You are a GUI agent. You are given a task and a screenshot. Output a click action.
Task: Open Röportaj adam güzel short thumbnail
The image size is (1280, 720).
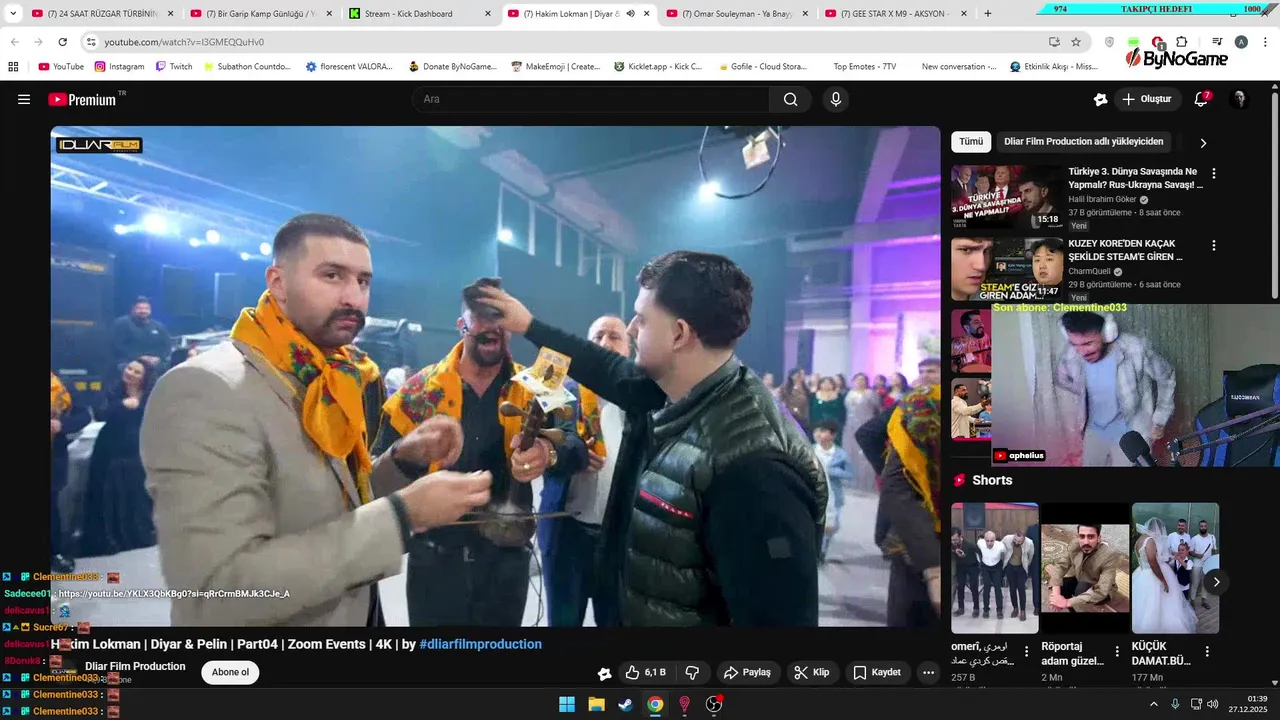pyautogui.click(x=1085, y=568)
